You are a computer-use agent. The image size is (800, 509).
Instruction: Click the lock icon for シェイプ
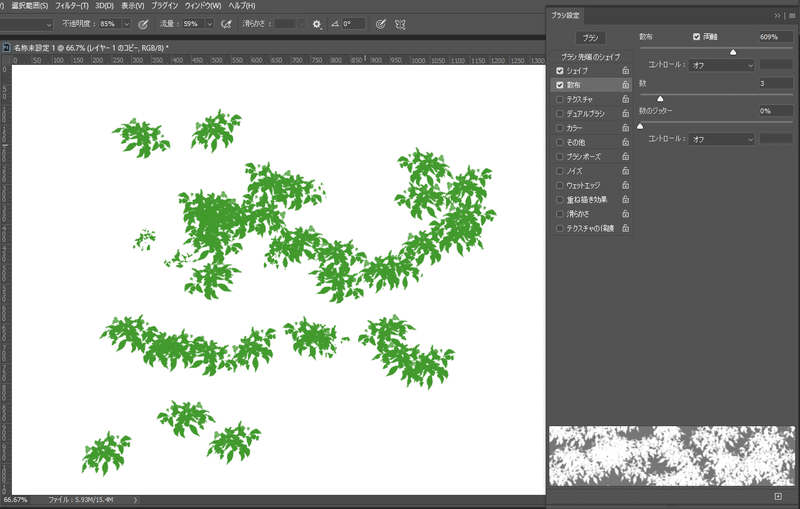click(x=626, y=70)
